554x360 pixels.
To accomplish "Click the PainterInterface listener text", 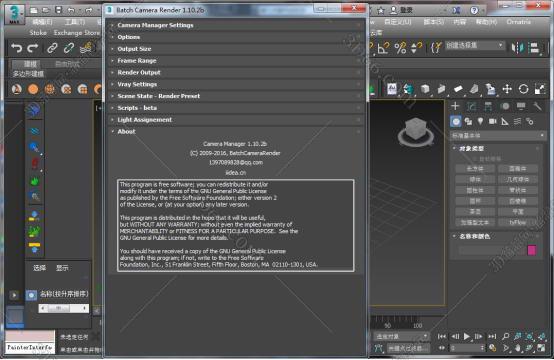I will [x=30, y=348].
